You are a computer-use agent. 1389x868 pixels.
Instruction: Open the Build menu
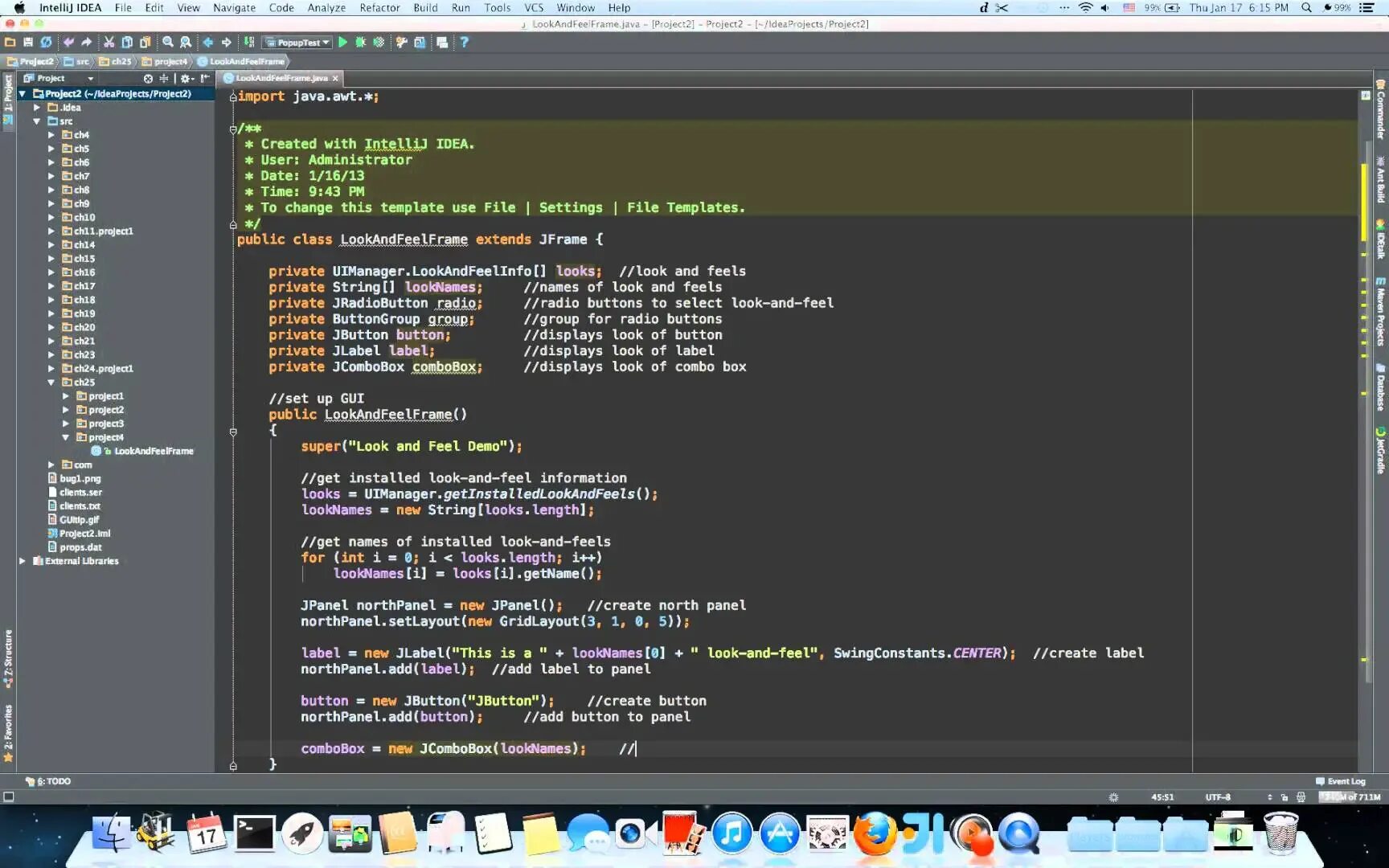tap(425, 8)
